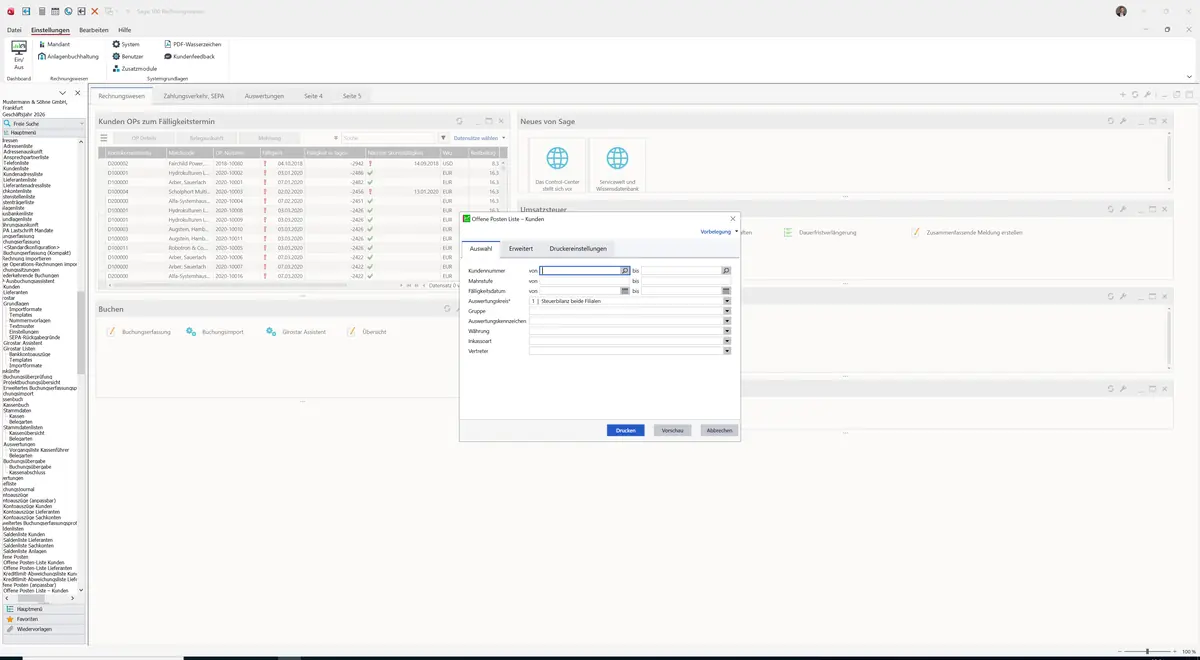Click the red X icon in quick access toolbar
Viewport: 1200px width, 660px height.
click(94, 11)
